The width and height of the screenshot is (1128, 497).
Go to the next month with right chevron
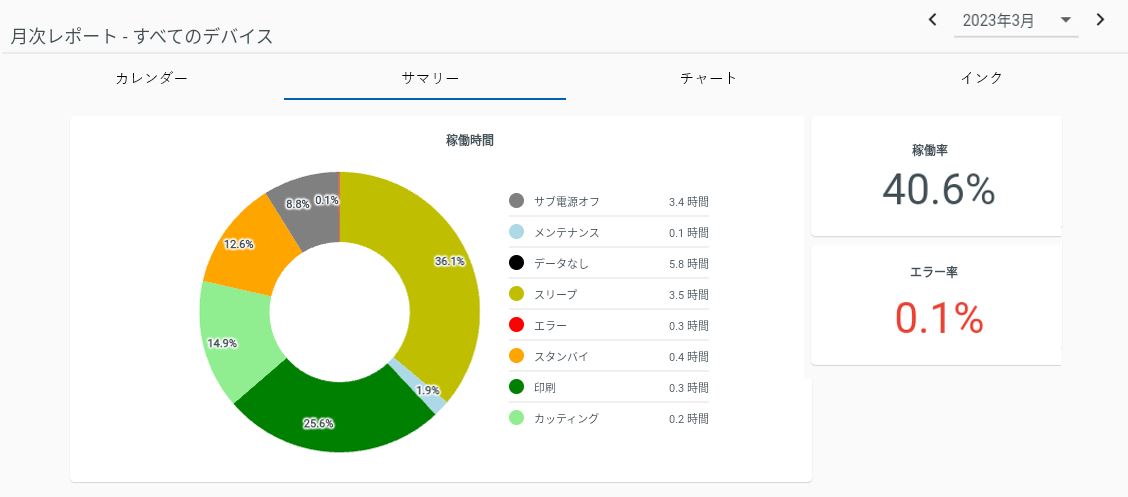pos(1100,19)
